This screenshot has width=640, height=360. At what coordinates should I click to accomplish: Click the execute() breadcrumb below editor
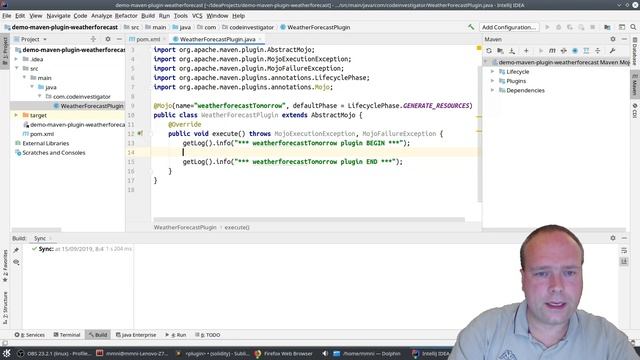[237, 227]
